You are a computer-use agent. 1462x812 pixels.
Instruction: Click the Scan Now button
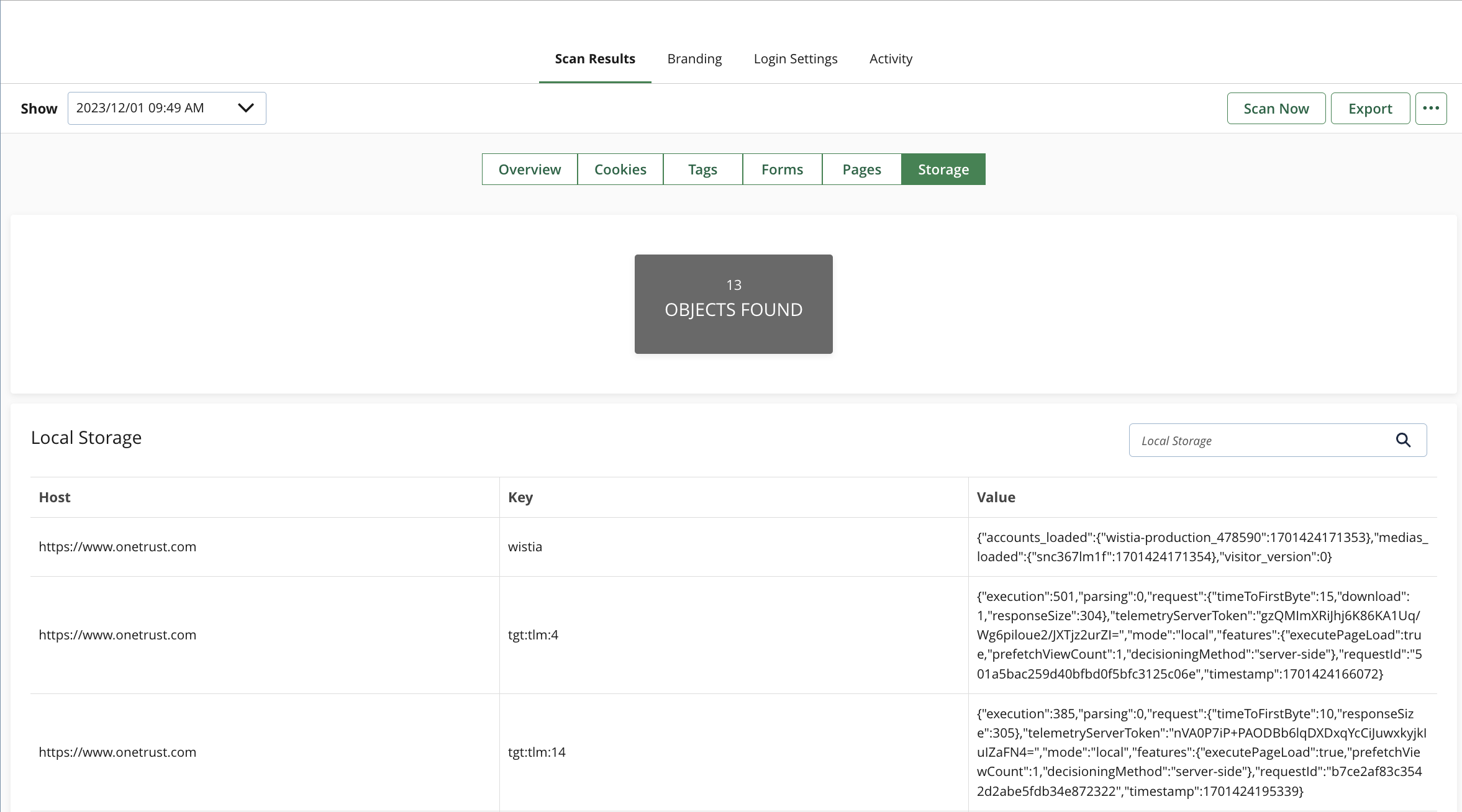tap(1276, 107)
